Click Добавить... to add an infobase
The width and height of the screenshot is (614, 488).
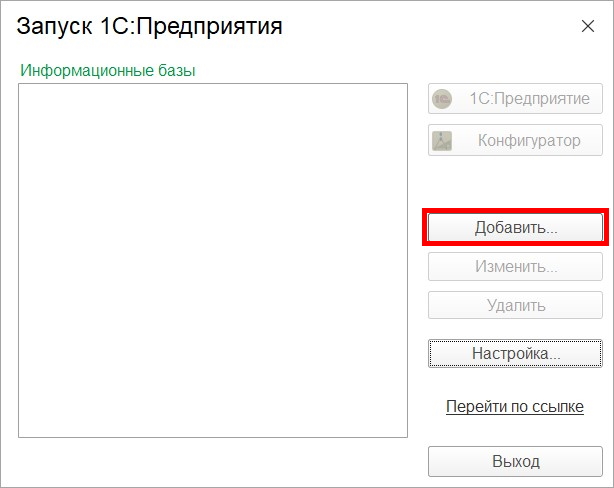point(515,227)
